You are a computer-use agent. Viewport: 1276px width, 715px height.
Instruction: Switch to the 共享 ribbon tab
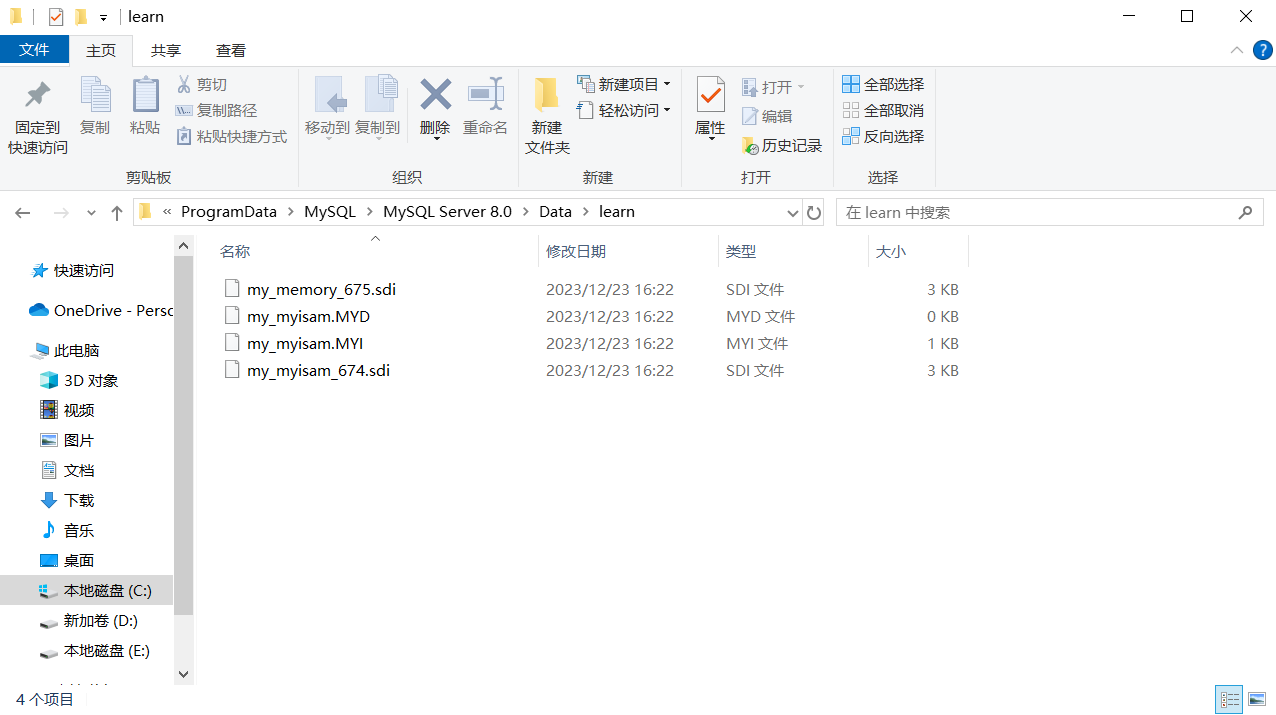(166, 50)
